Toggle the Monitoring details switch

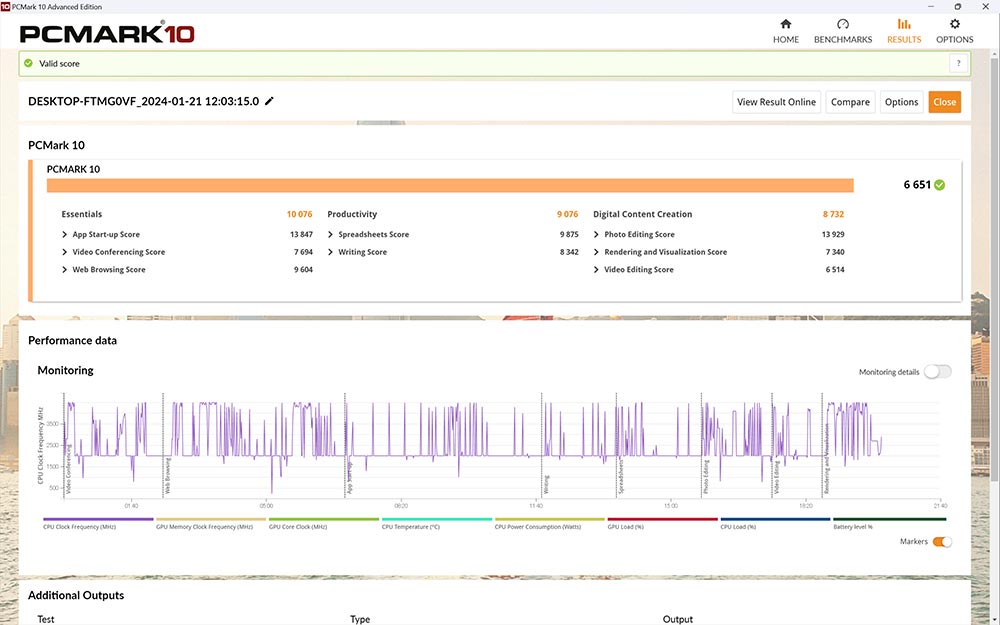click(x=938, y=372)
